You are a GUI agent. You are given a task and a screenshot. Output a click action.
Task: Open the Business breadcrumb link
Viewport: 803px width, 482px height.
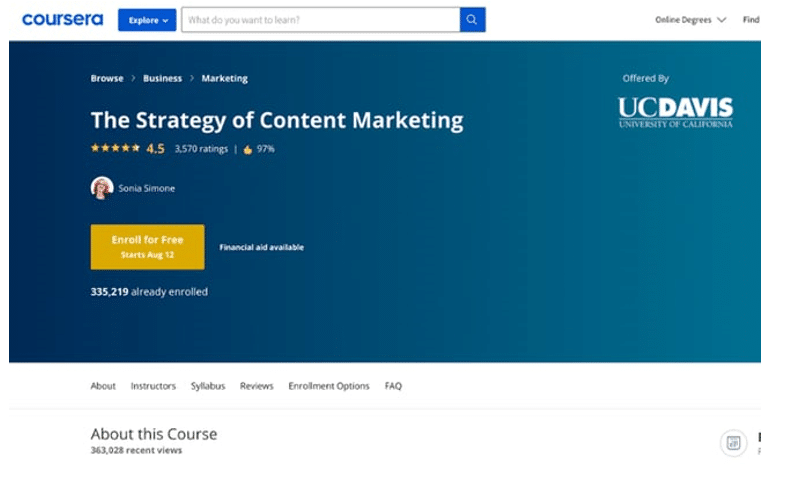coord(162,78)
